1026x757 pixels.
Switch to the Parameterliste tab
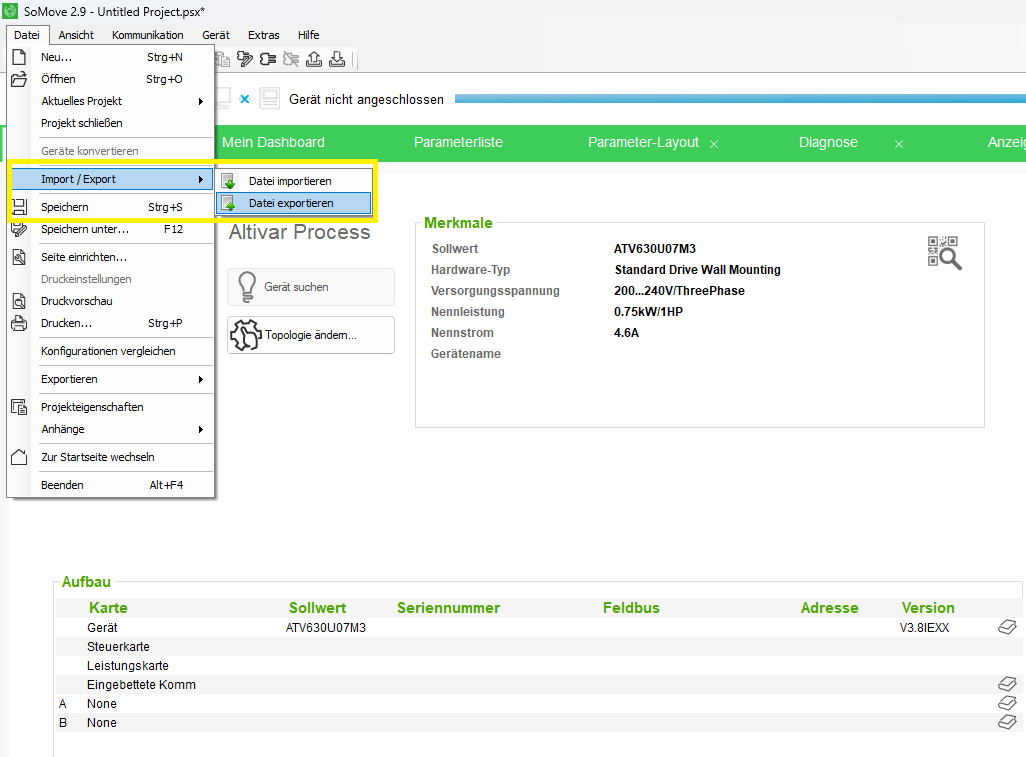pyautogui.click(x=458, y=143)
